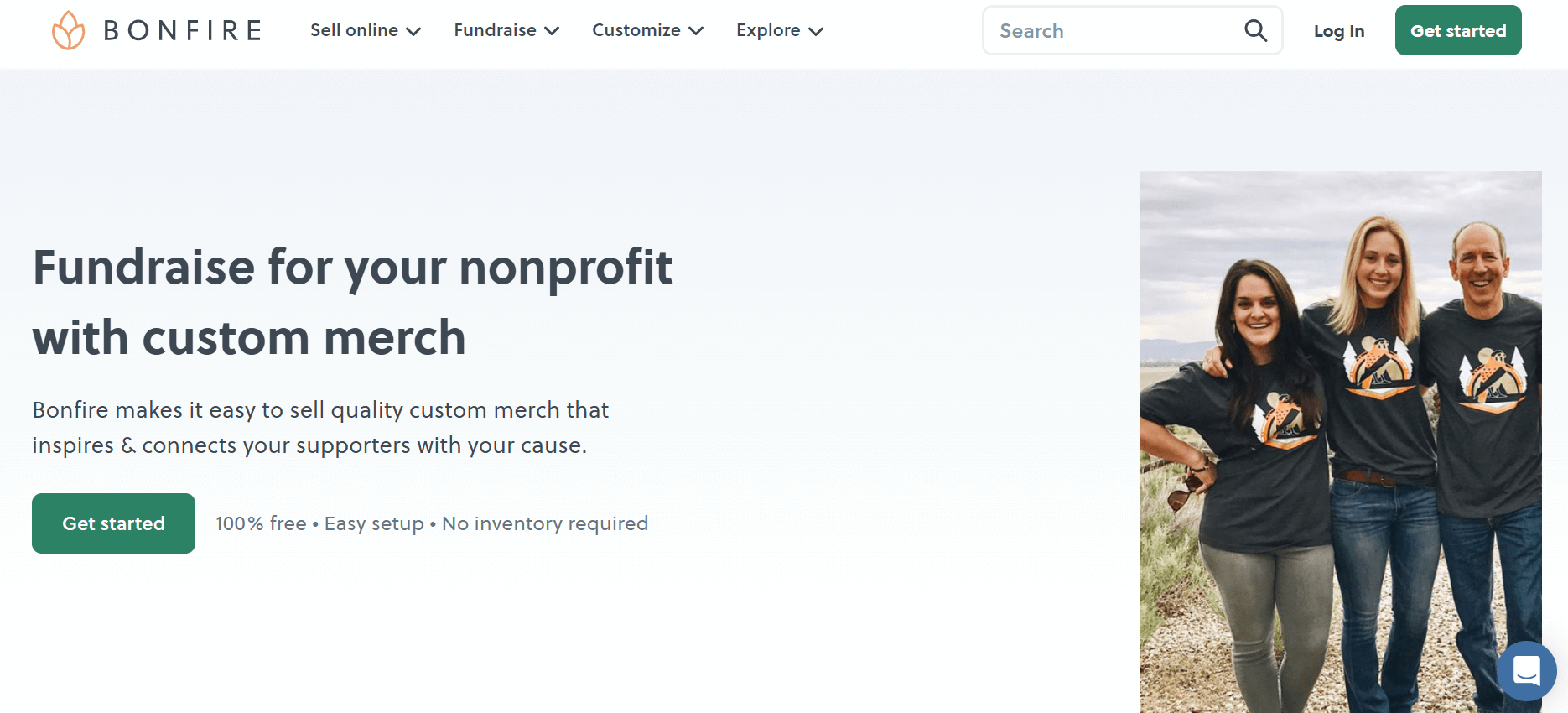Expand the chevron next to Customize
The image size is (1568, 713).
tap(696, 31)
